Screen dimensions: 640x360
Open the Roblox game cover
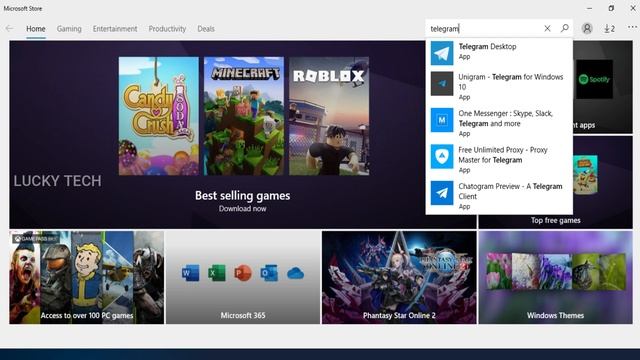pyautogui.click(x=329, y=116)
